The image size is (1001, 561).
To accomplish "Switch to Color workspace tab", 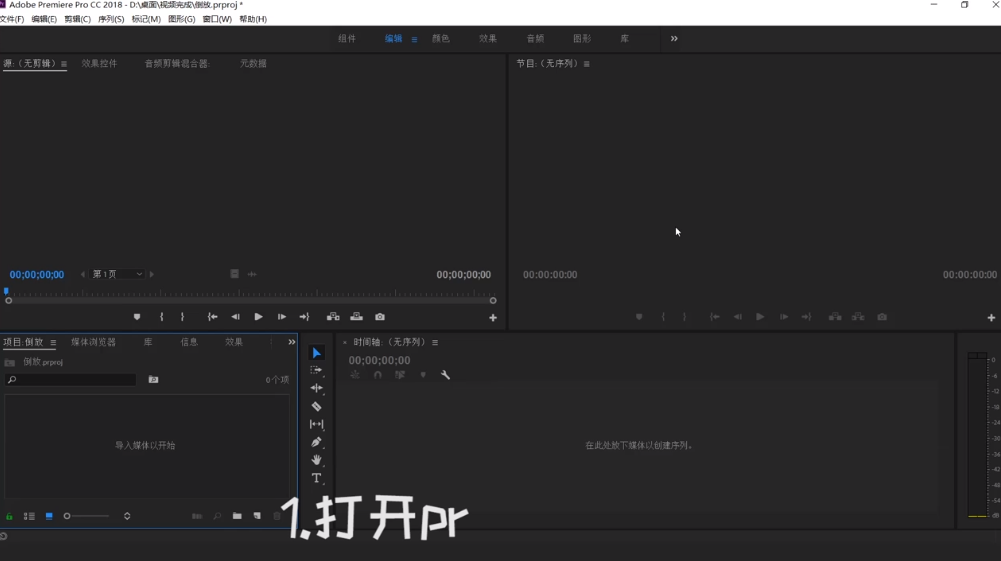I will point(440,39).
